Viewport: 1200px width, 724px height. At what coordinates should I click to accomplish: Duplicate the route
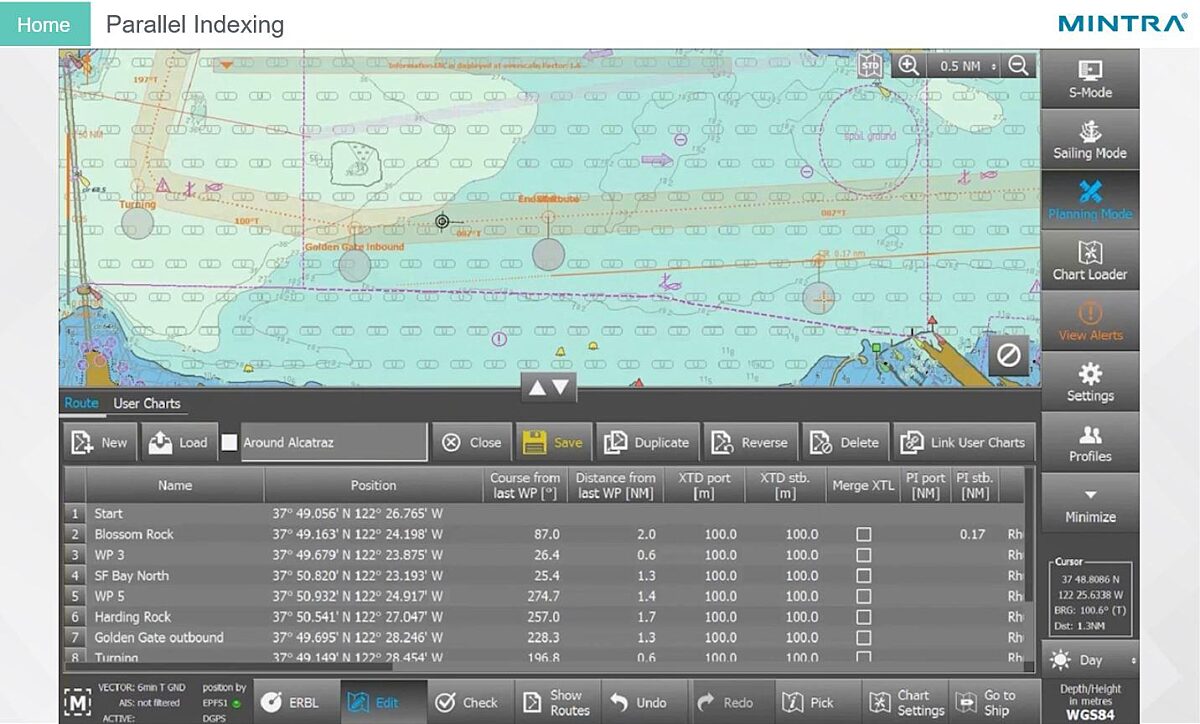[x=647, y=442]
